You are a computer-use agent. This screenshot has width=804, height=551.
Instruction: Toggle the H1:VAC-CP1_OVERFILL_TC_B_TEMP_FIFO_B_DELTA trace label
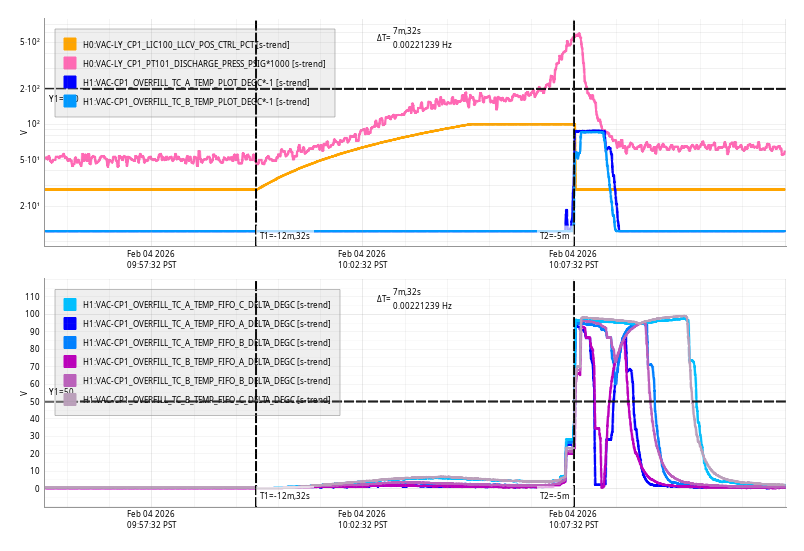tap(206, 381)
